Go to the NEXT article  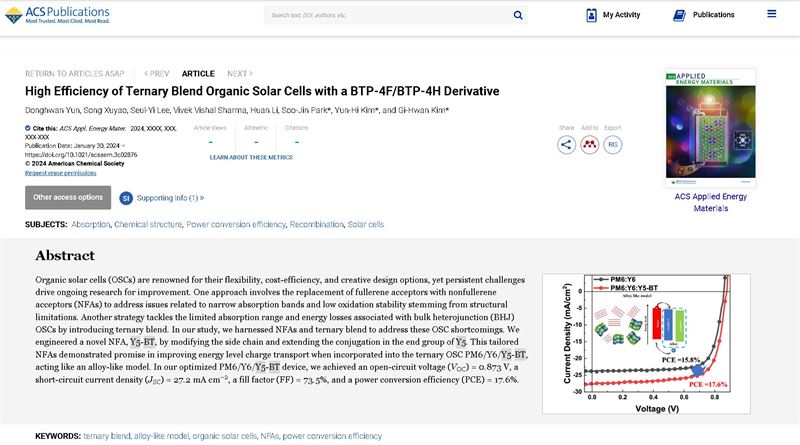(x=238, y=73)
